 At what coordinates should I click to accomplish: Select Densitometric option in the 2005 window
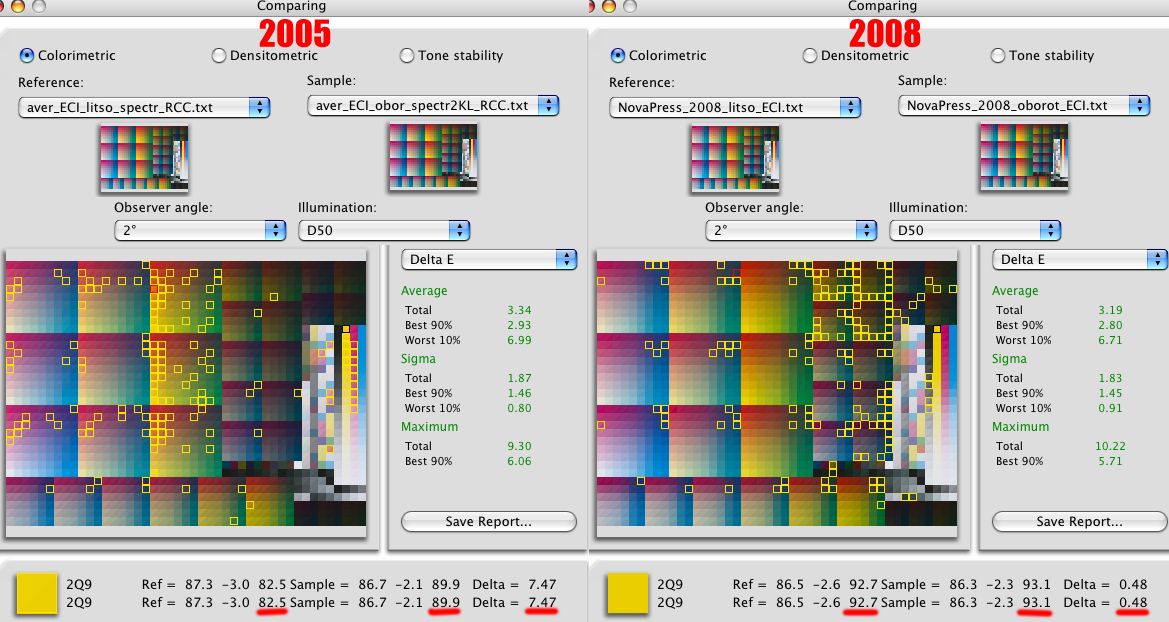point(219,56)
